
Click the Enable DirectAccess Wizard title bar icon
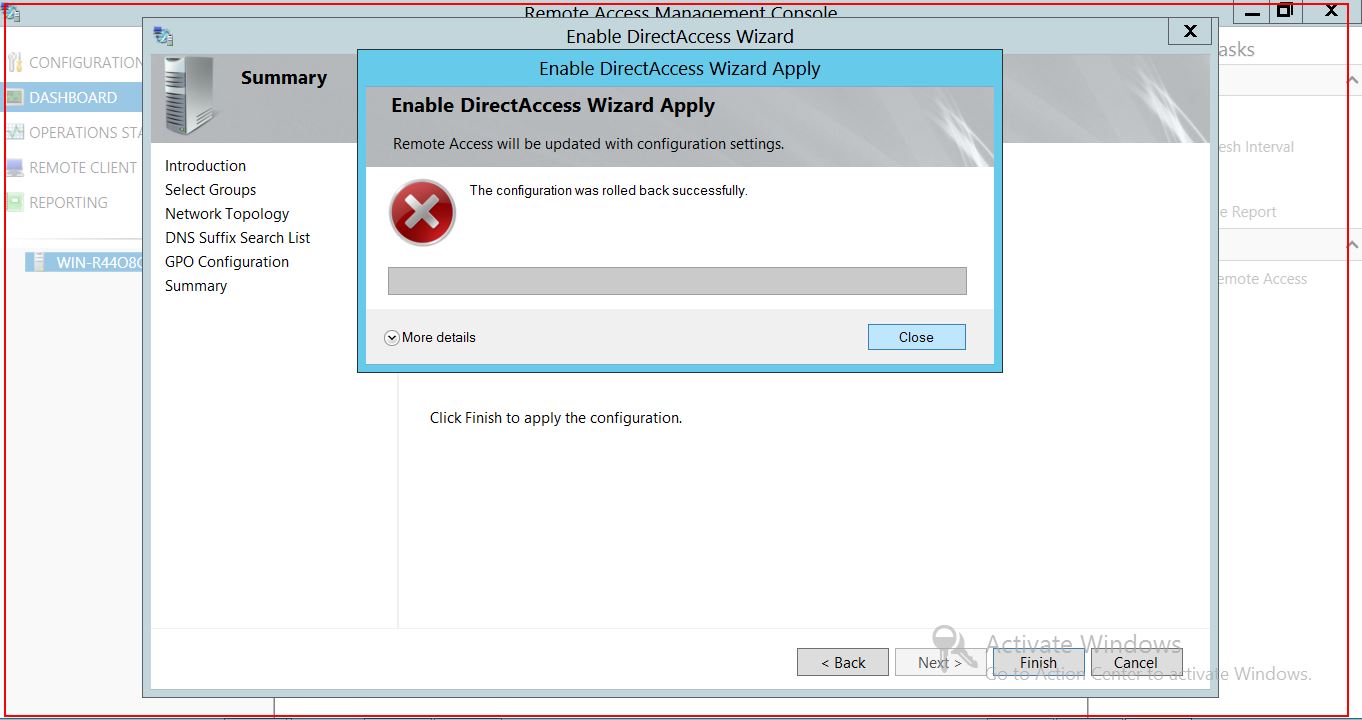point(163,36)
